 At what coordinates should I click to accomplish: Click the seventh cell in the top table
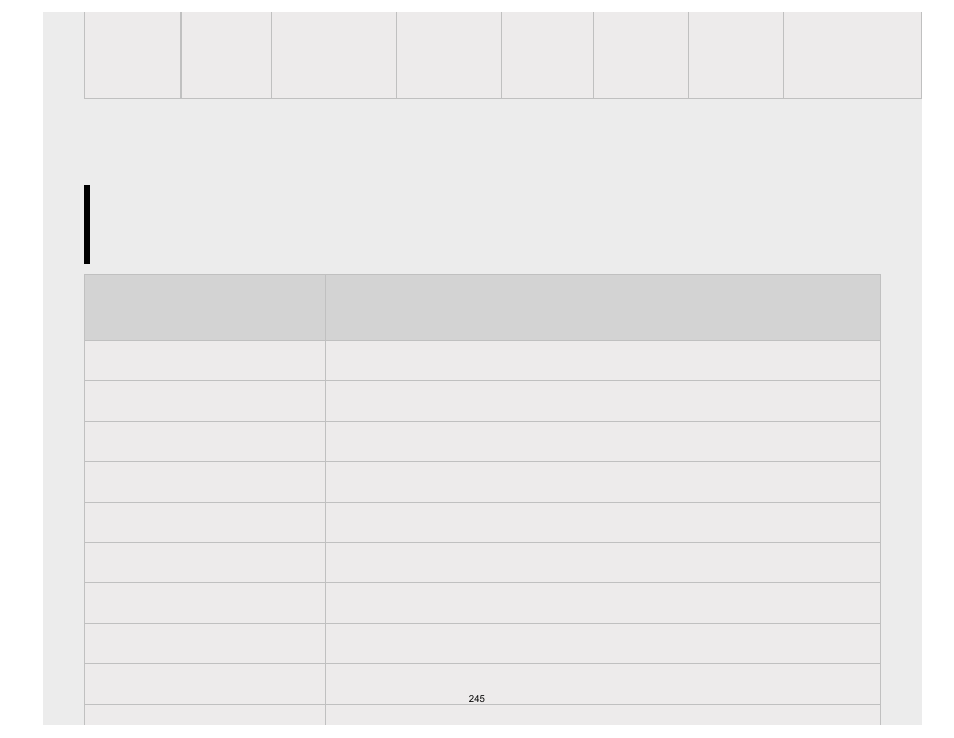(x=736, y=55)
